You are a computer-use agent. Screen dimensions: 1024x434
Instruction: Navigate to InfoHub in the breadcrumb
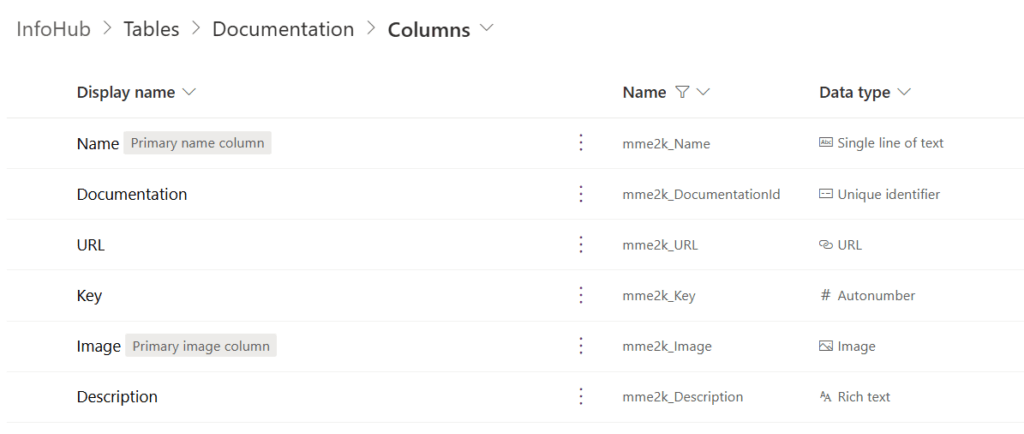[53, 29]
